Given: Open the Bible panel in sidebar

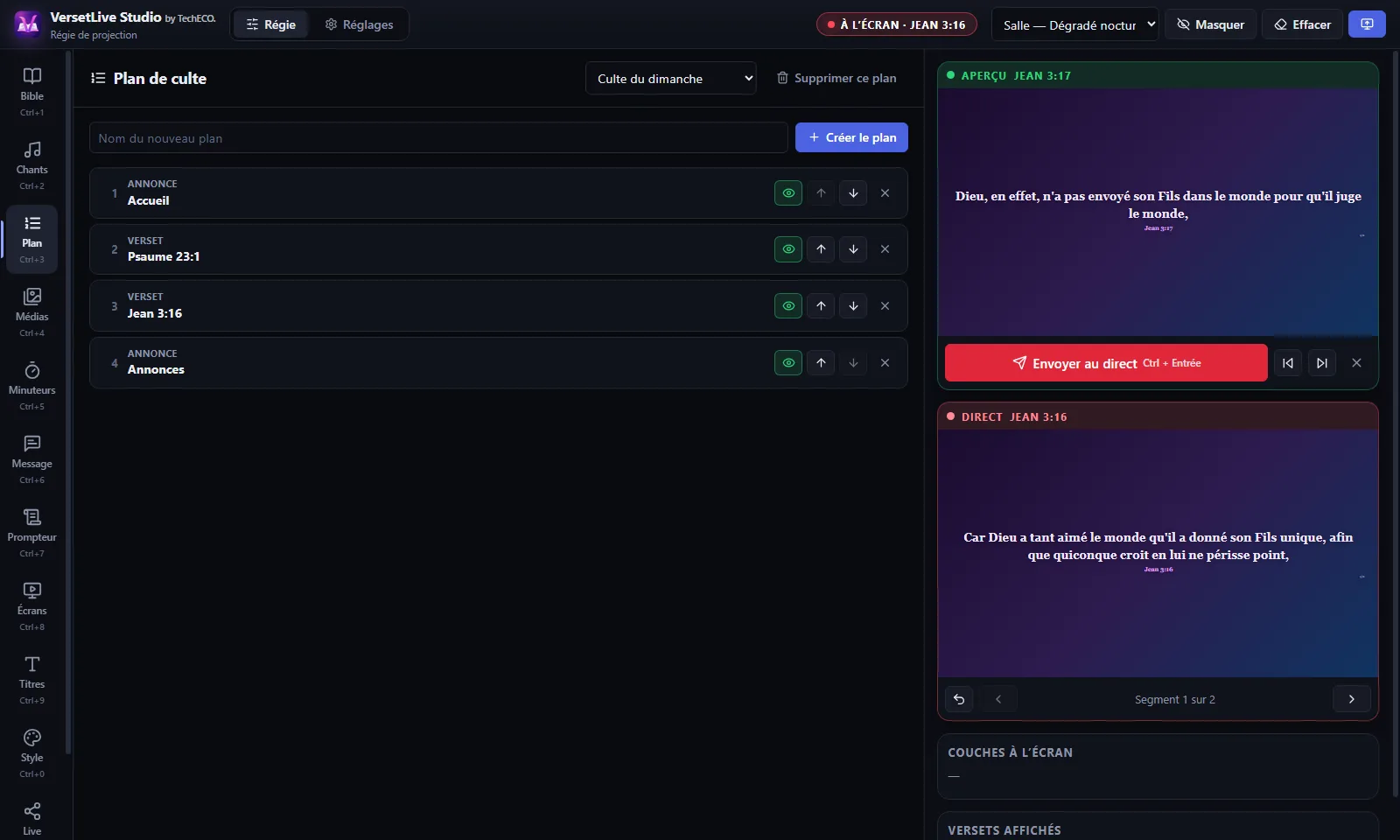Looking at the screenshot, I should tap(32, 91).
